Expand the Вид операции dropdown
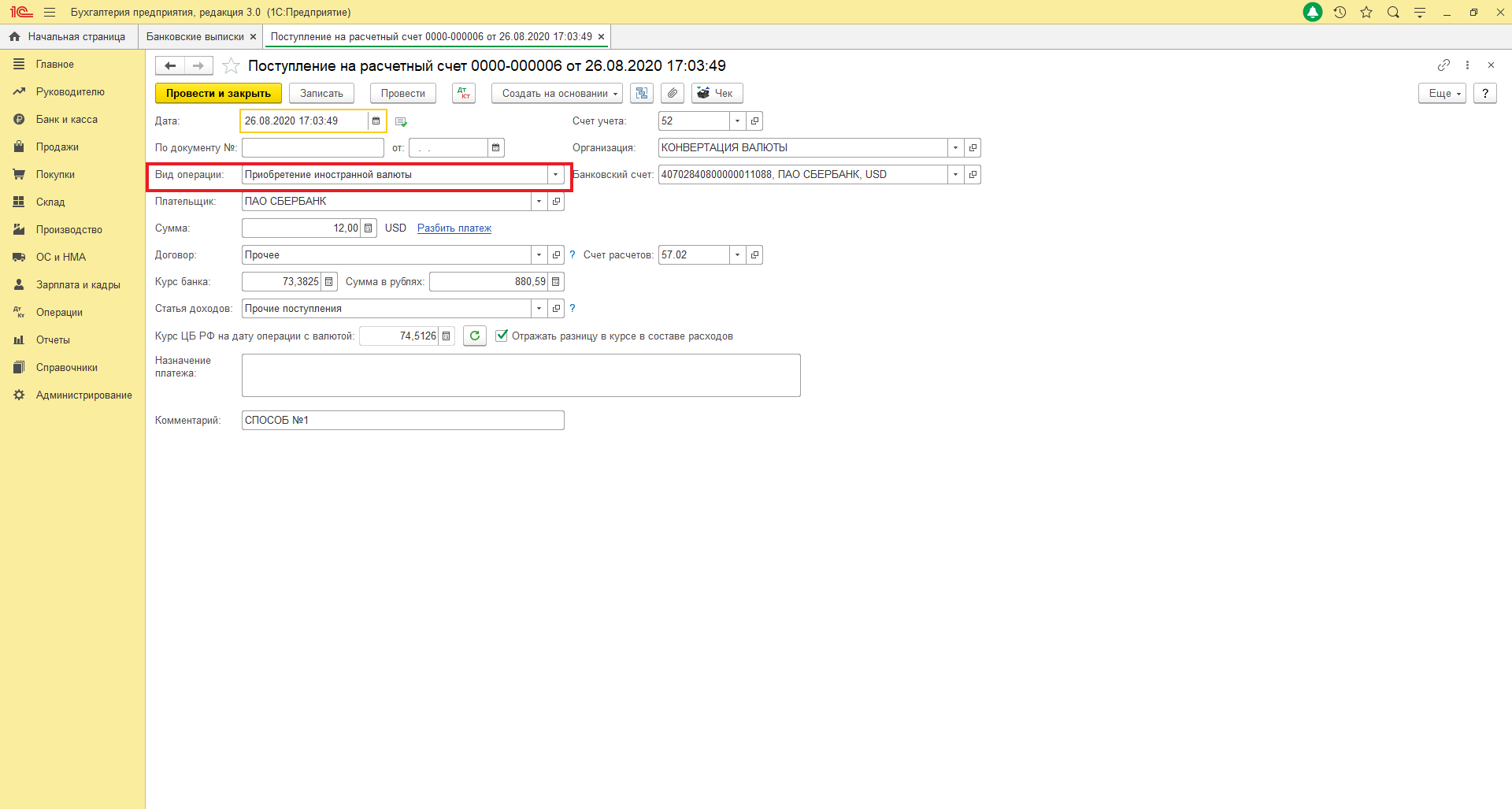The image size is (1512, 809). (x=555, y=175)
